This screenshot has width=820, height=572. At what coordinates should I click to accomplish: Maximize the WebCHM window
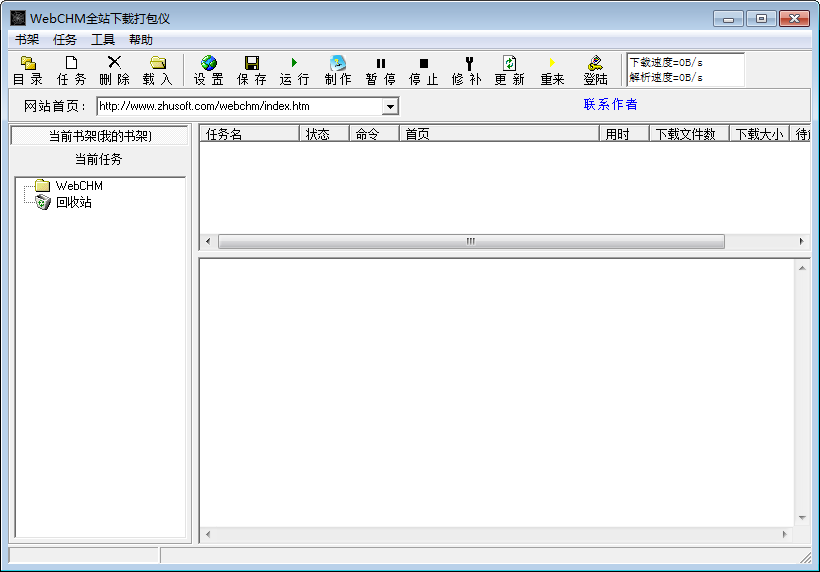pyautogui.click(x=761, y=19)
